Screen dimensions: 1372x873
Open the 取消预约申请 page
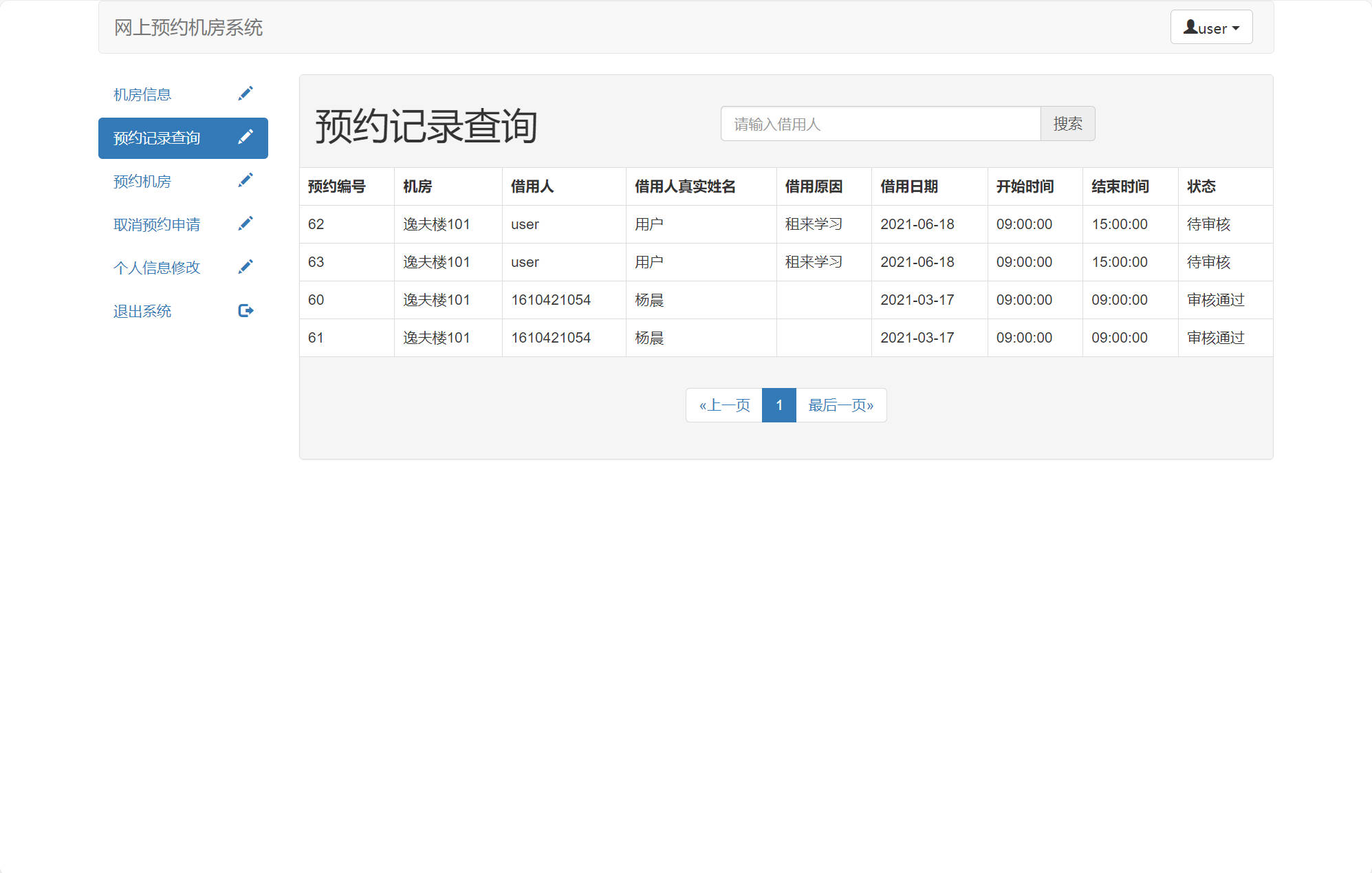157,223
